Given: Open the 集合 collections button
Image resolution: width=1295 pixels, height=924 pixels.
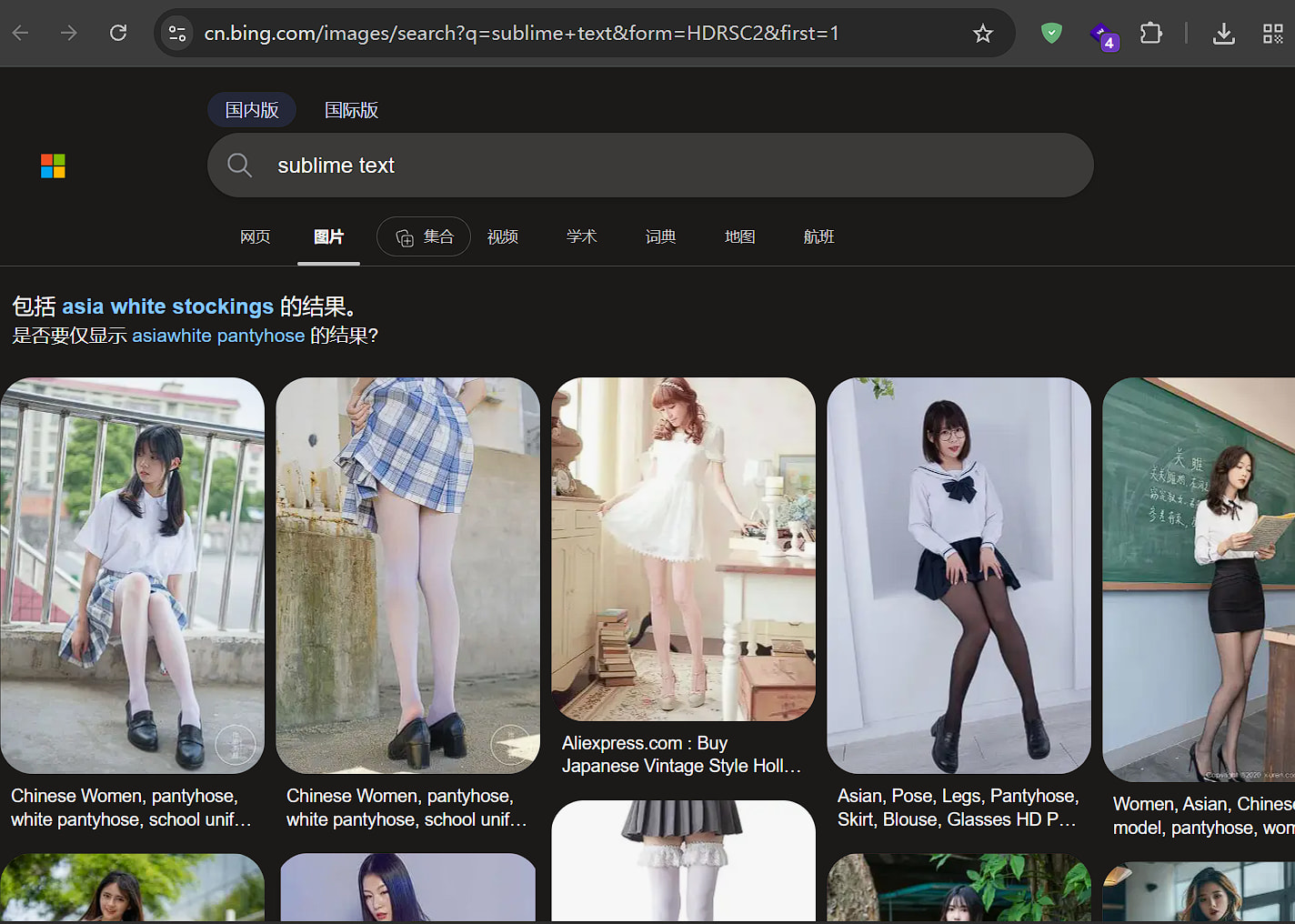Looking at the screenshot, I should pos(424,236).
